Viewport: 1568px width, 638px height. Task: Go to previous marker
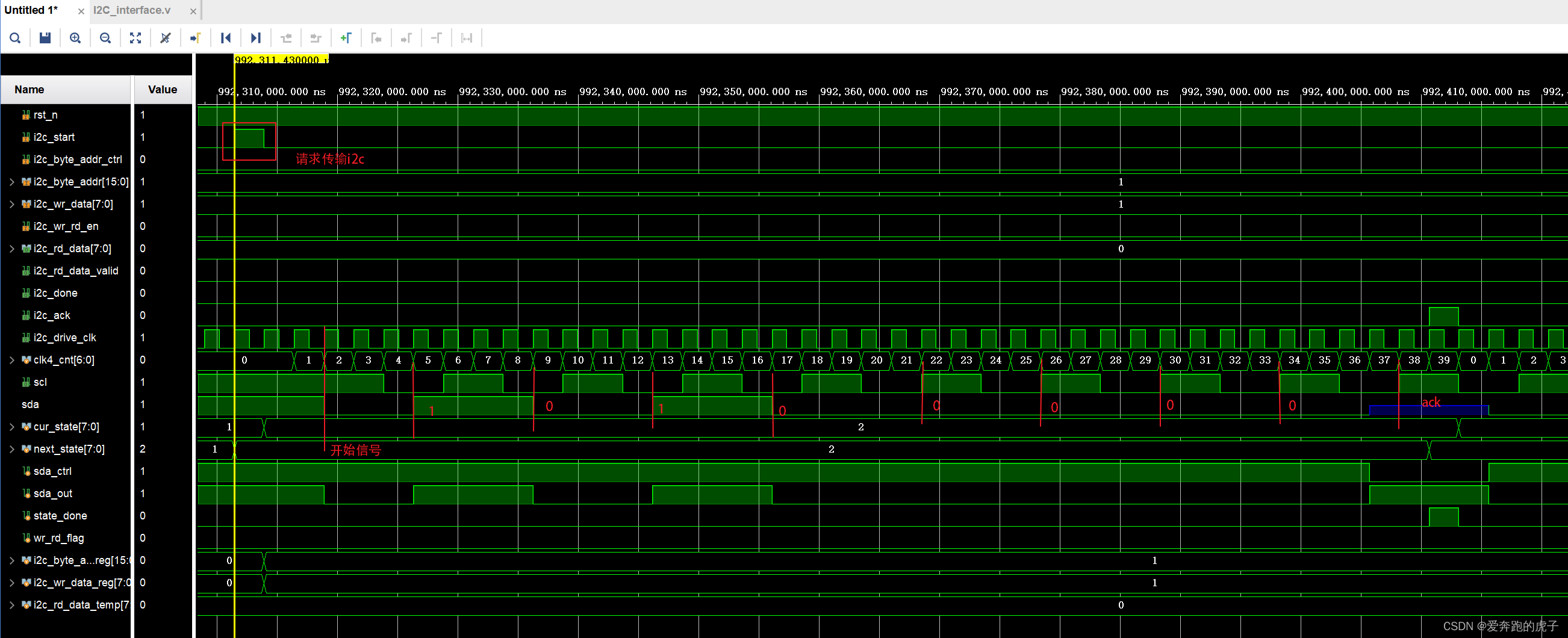pos(376,39)
